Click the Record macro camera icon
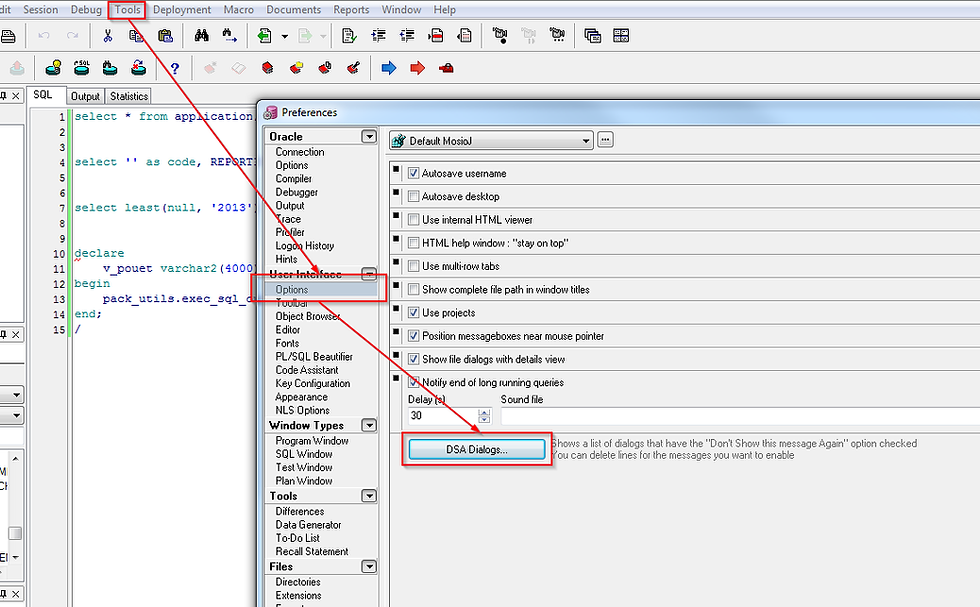Viewport: 980px width, 607px height. [500, 36]
